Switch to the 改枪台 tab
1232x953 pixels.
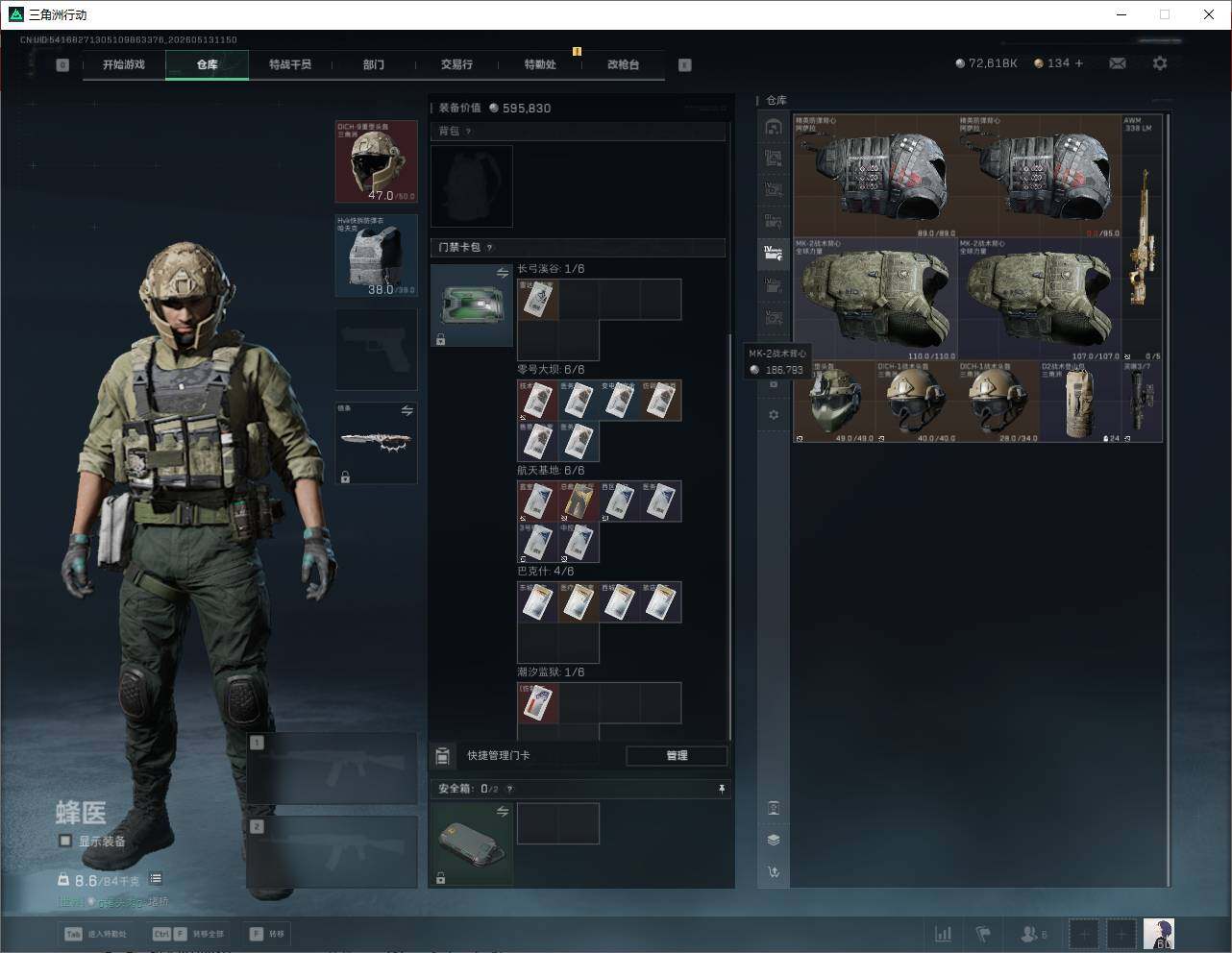[623, 65]
